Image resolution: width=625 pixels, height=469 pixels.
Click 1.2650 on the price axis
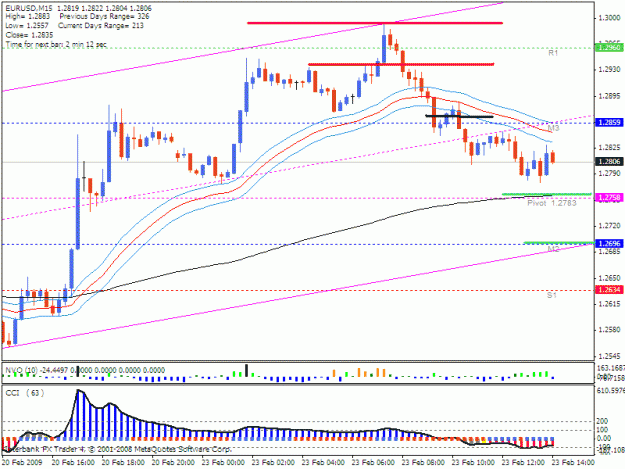tap(609, 278)
